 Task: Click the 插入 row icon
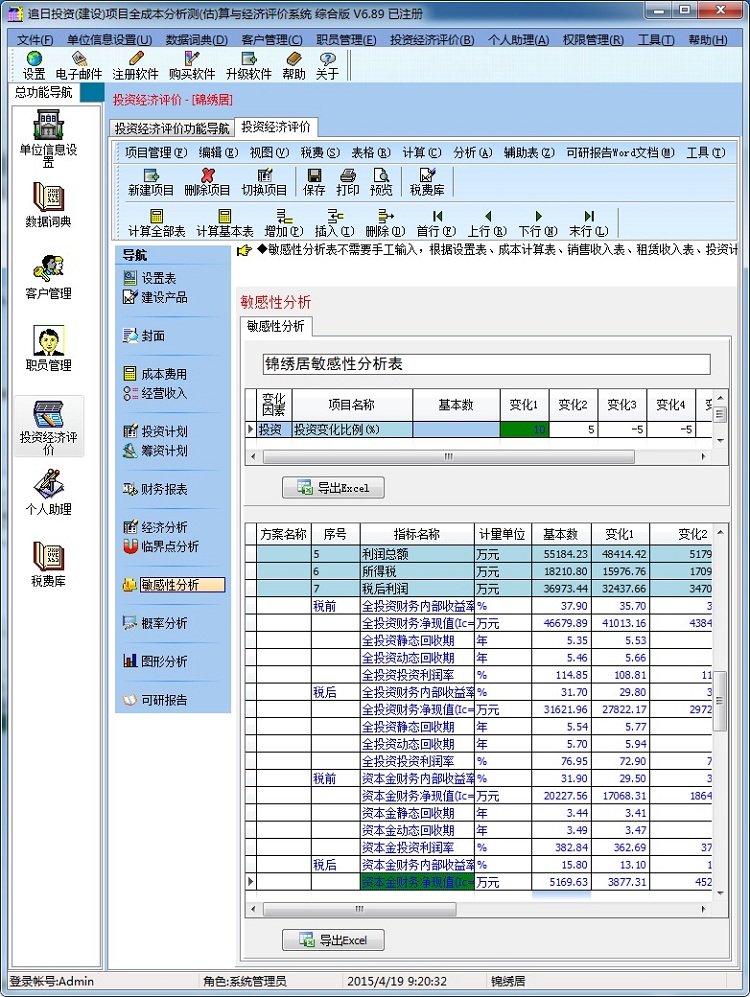335,223
